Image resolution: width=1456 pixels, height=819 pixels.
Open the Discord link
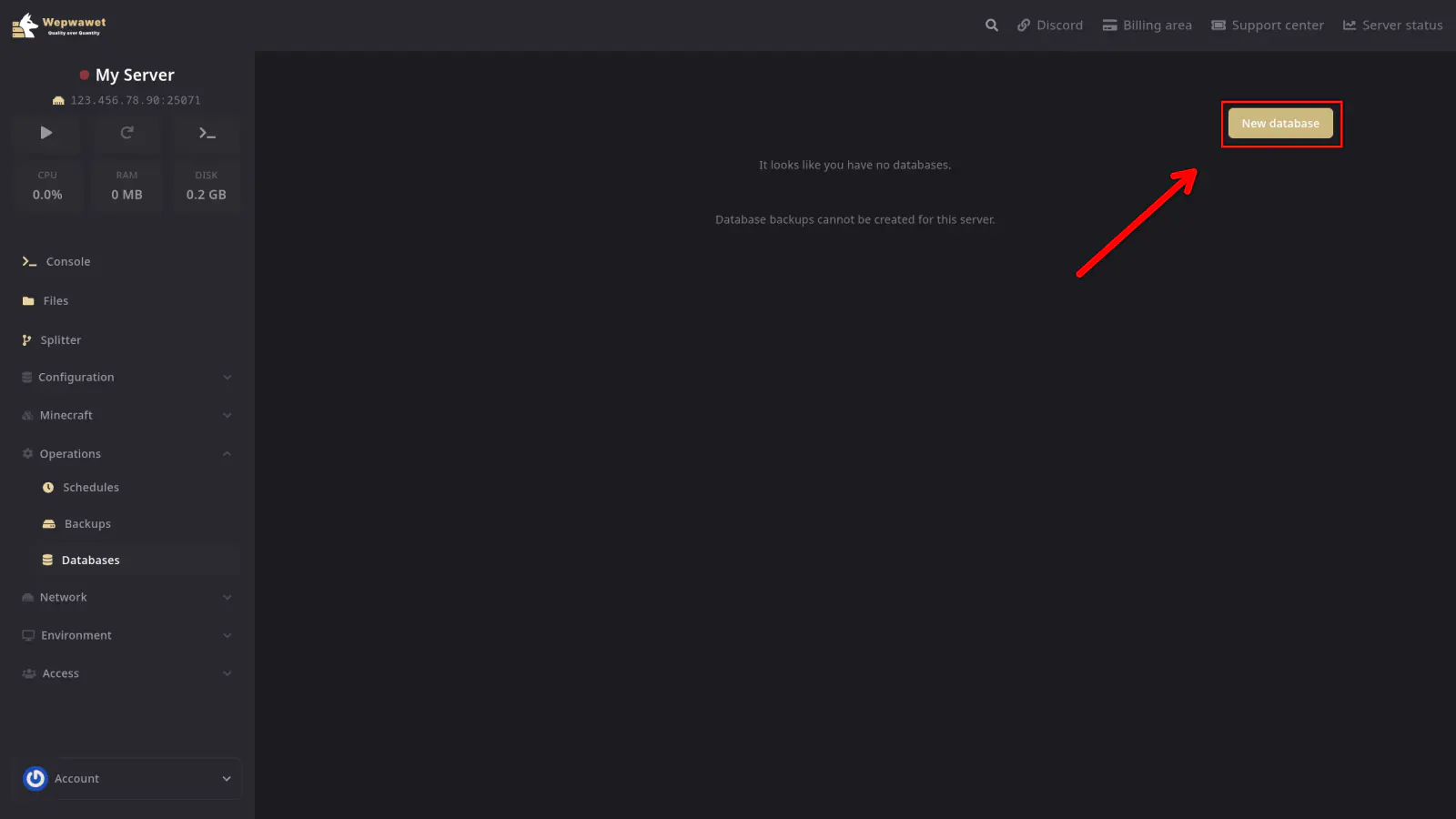pos(1050,25)
